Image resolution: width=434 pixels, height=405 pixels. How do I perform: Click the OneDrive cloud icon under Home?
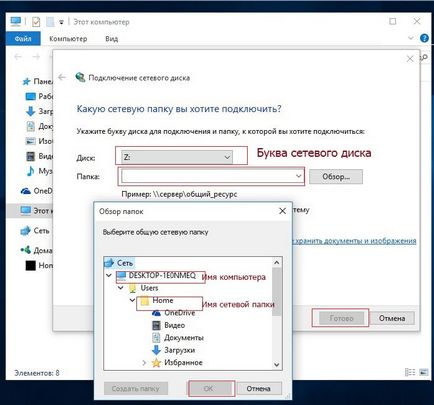tap(156, 313)
